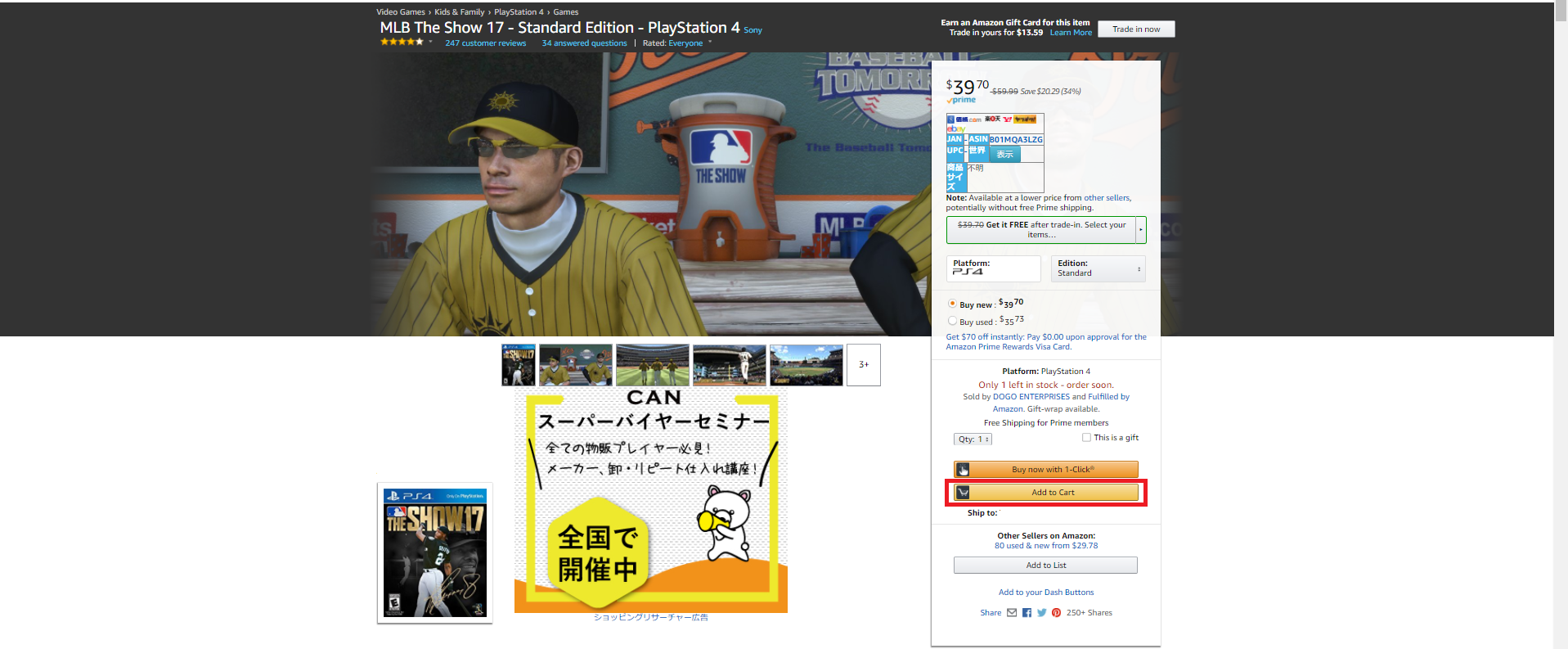Open 247 customer reviews link
The image size is (1568, 649).
[486, 43]
